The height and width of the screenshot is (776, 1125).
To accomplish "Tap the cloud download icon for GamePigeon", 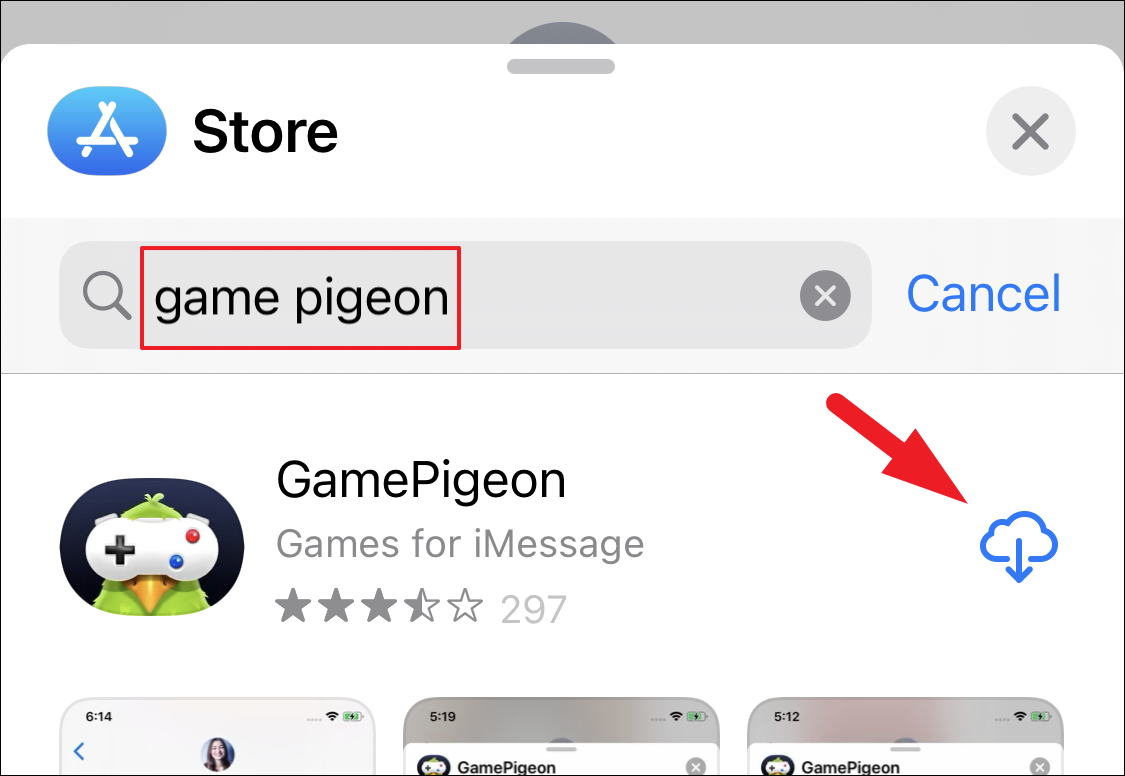I will [1018, 546].
